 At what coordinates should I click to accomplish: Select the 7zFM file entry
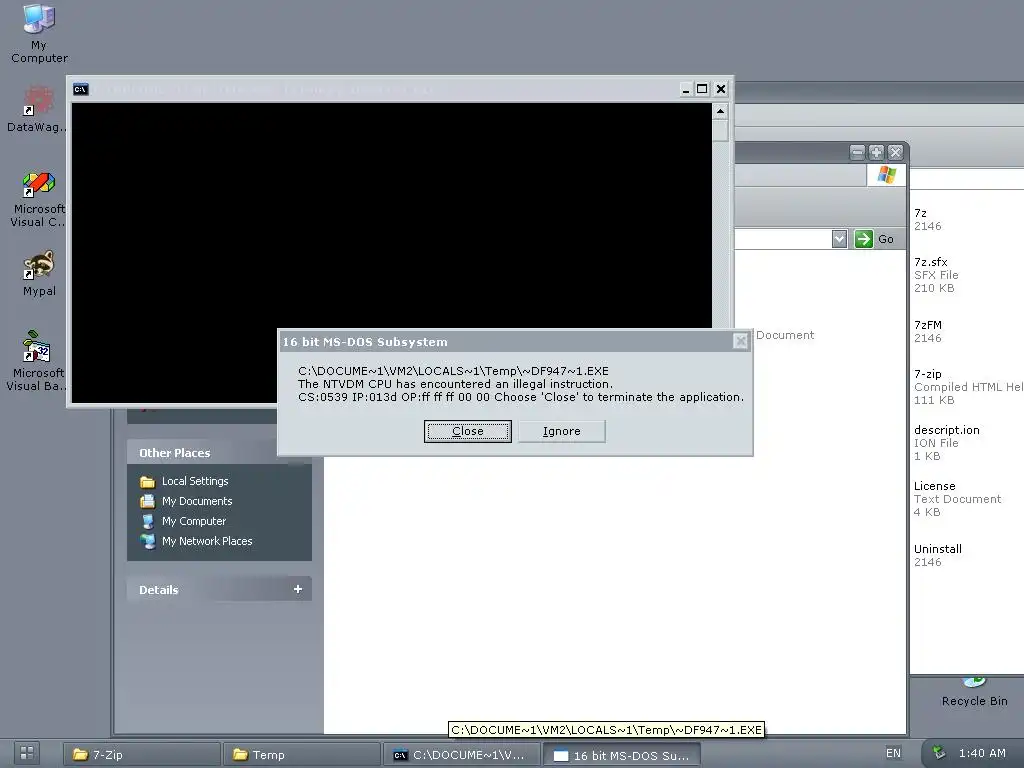(x=928, y=331)
